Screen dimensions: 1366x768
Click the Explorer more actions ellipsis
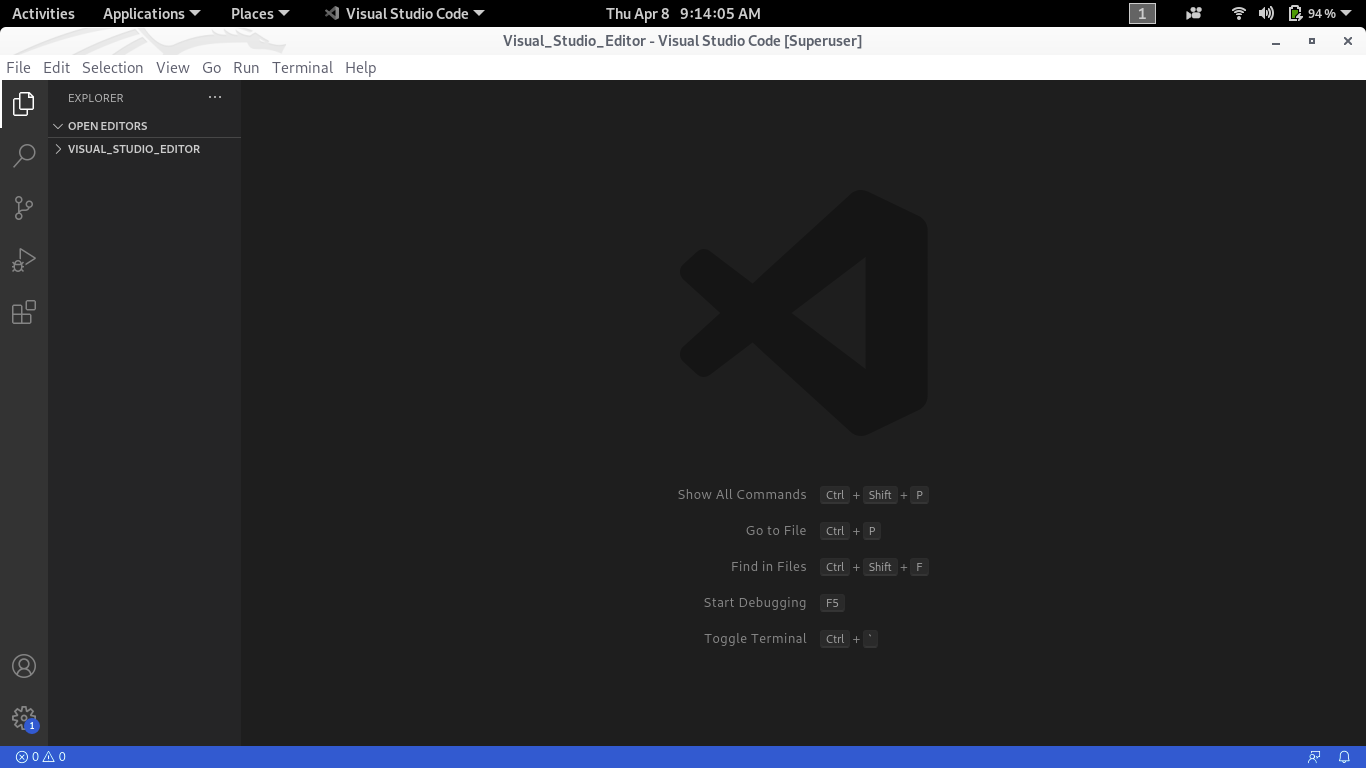coord(215,97)
